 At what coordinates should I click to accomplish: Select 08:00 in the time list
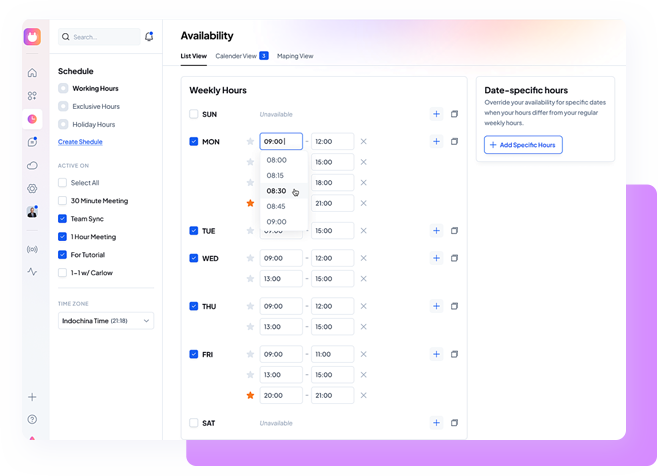coord(276,160)
